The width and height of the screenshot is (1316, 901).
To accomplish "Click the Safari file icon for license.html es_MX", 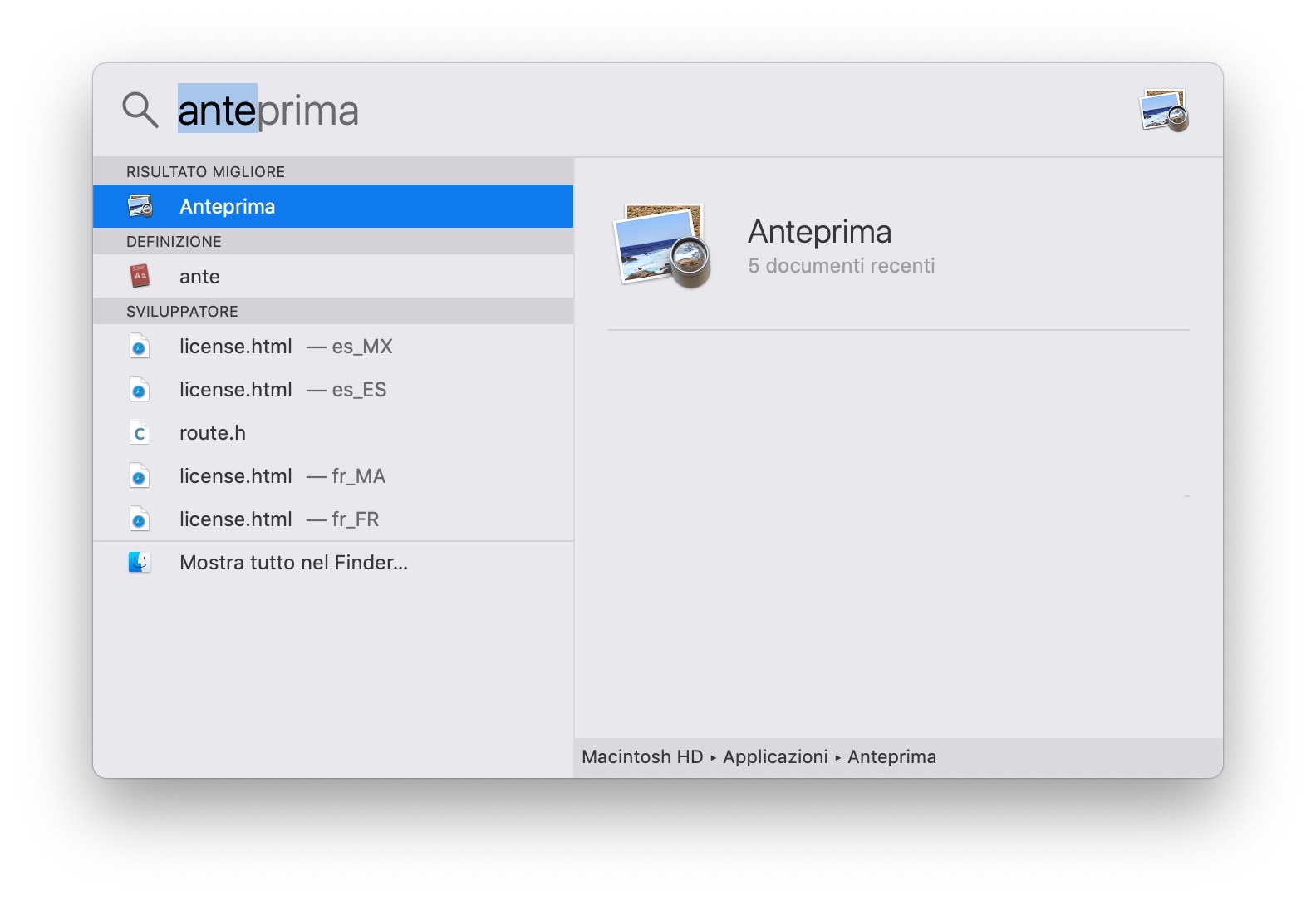I will click(x=140, y=346).
